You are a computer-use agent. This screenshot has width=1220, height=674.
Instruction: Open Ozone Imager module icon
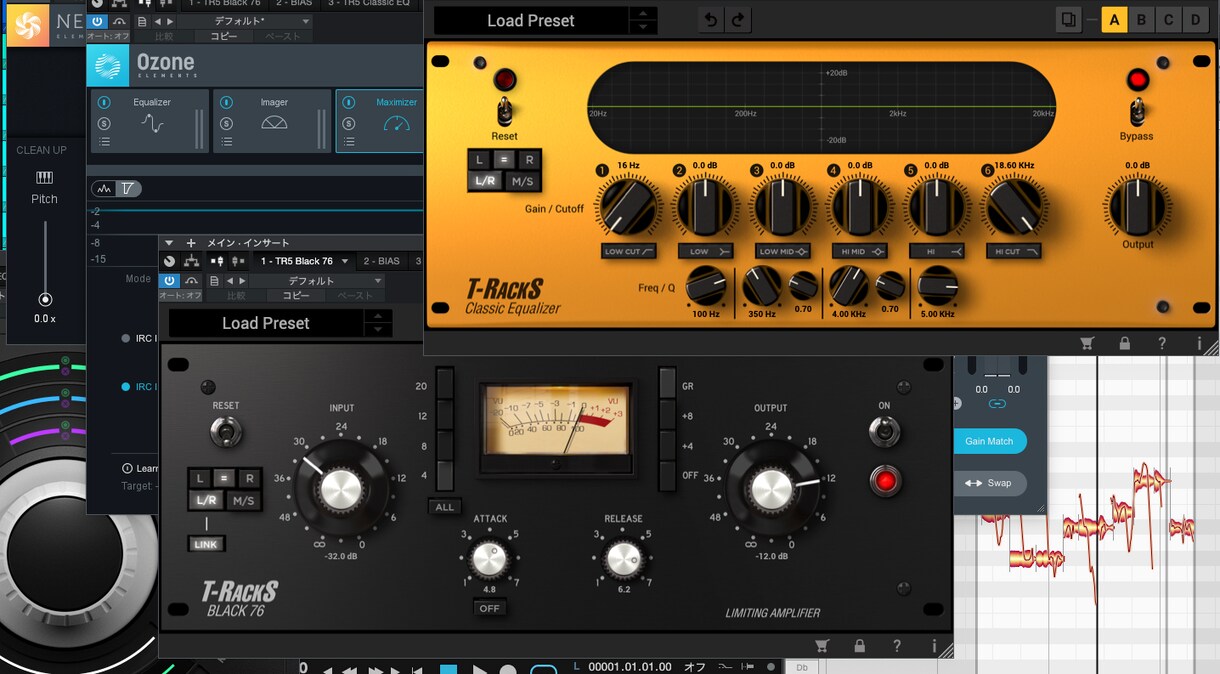click(x=274, y=122)
